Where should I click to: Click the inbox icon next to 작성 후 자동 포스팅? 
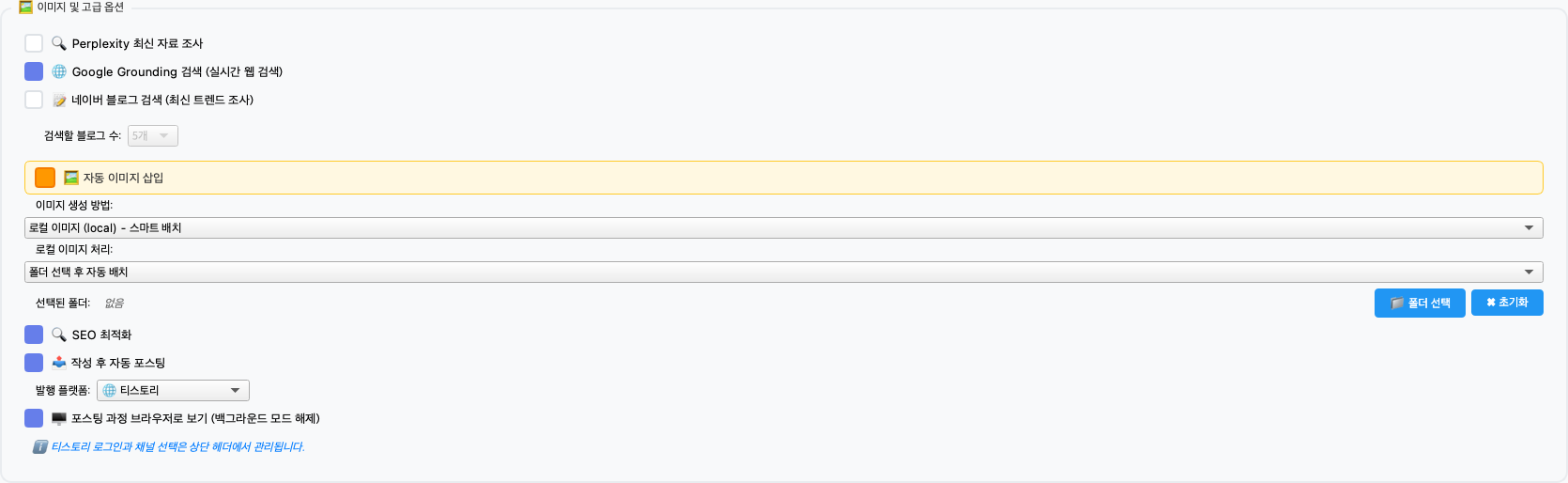click(59, 363)
